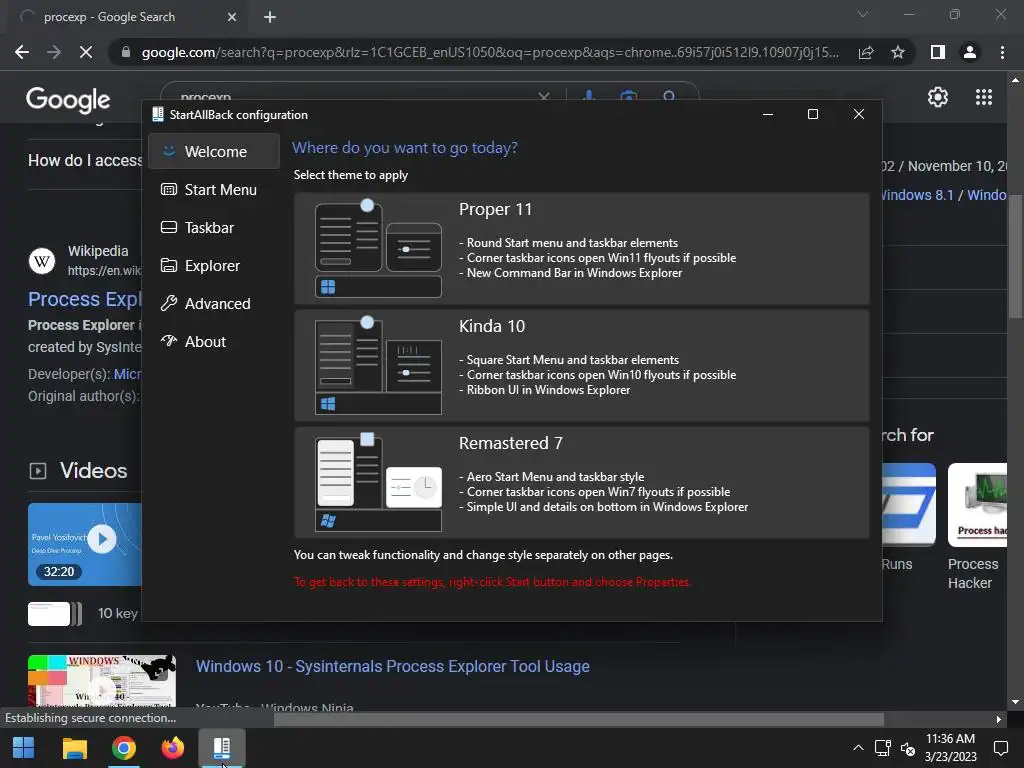Close the procexp Google Search tab
Viewport: 1024px width, 768px height.
tap(231, 17)
